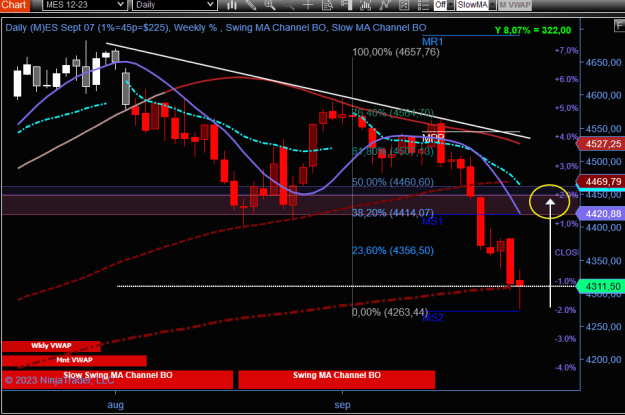
Task: Open the indicators bar-chart icon
Action: pos(366,5)
